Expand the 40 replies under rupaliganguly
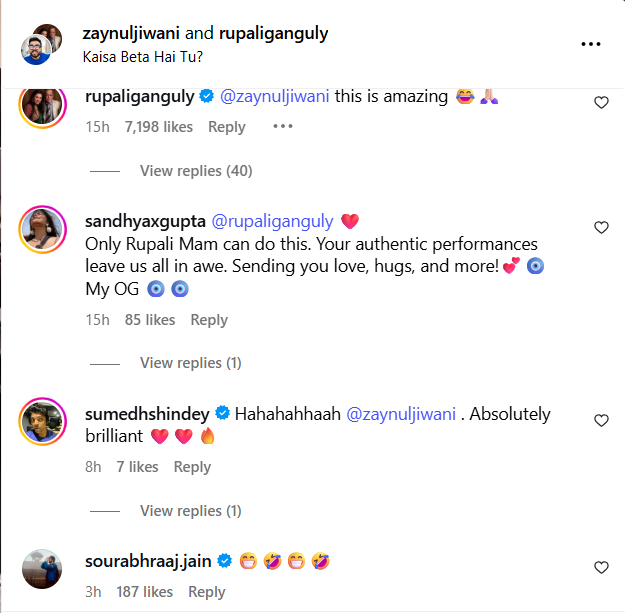 point(195,171)
